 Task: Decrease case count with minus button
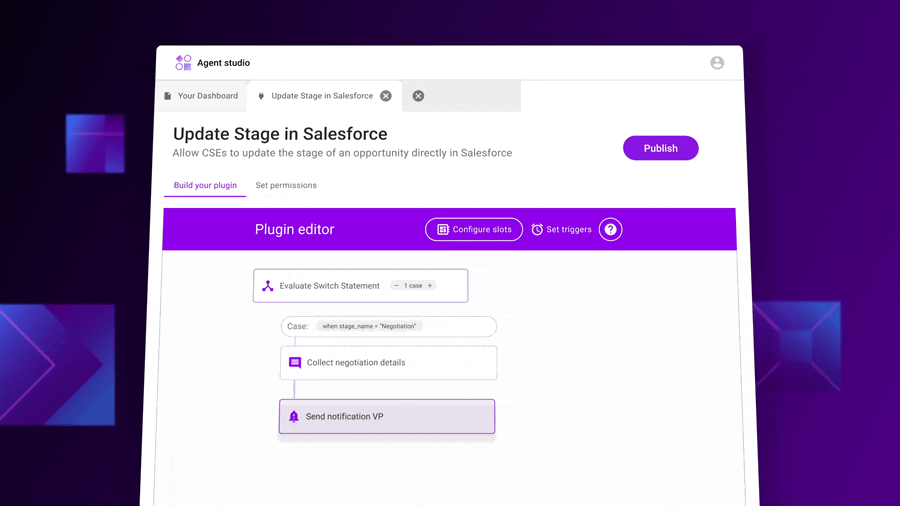(x=396, y=286)
